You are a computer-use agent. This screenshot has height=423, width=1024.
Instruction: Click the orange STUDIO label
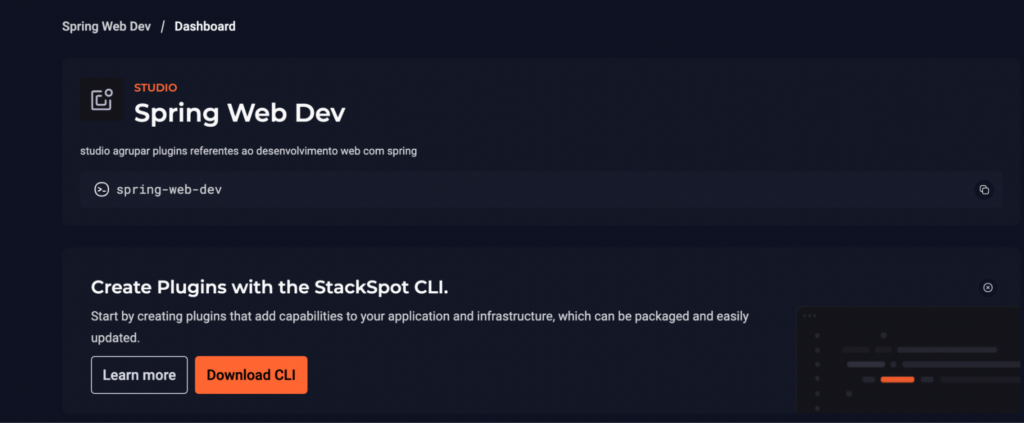pyautogui.click(x=155, y=87)
